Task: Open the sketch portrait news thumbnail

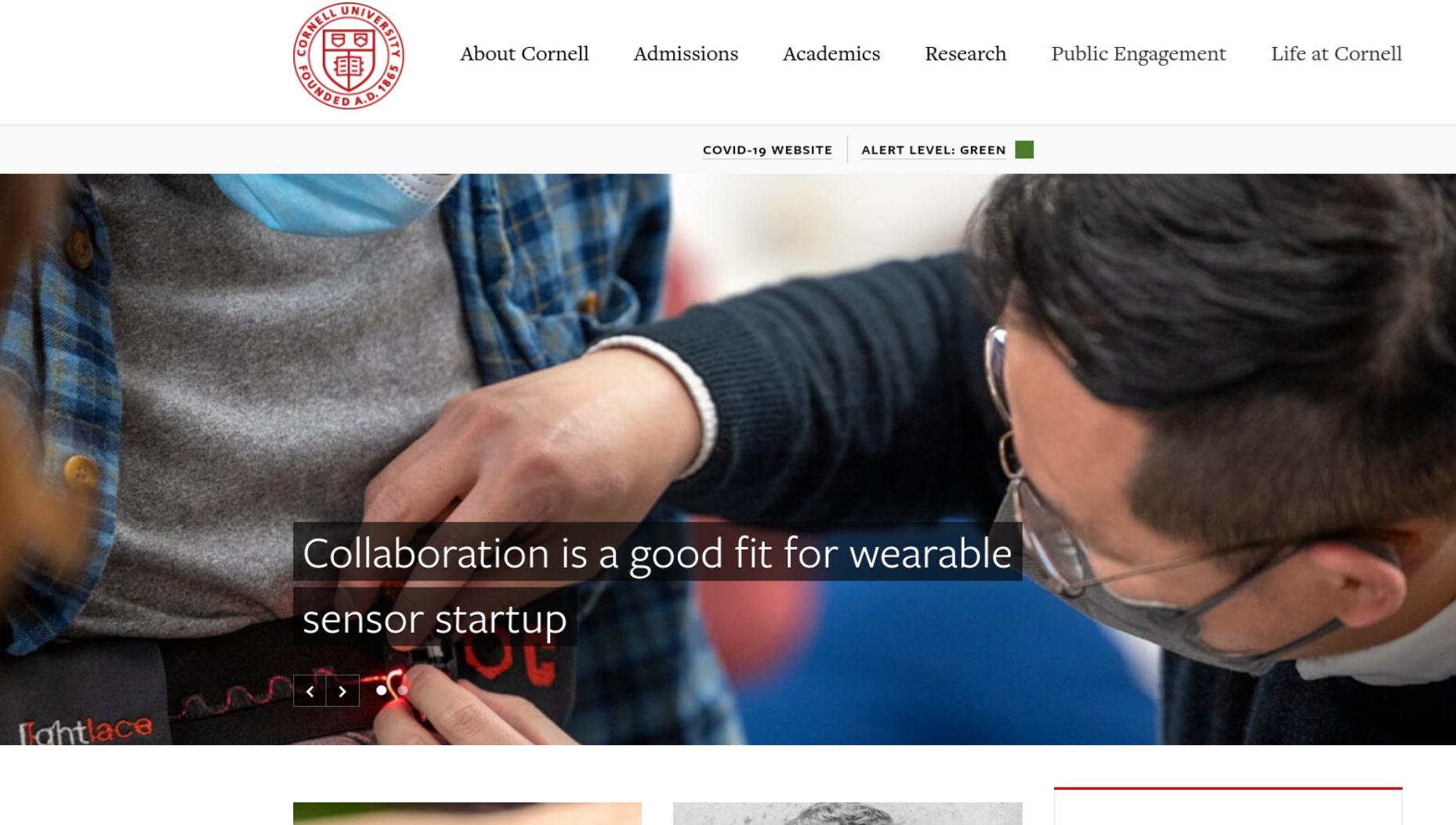Action: [847, 813]
